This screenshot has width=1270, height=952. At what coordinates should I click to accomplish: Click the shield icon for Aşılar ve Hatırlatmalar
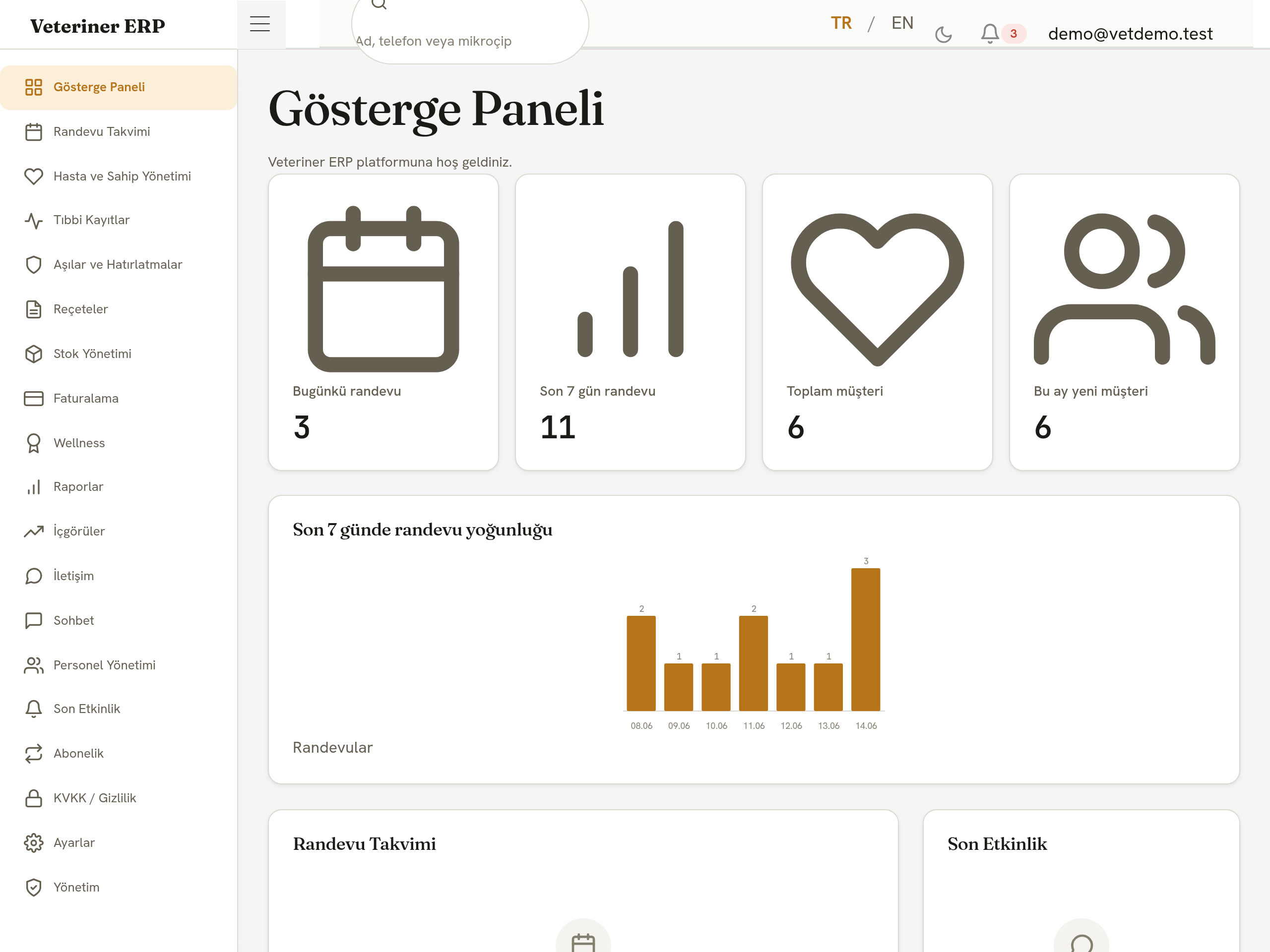pos(34,265)
